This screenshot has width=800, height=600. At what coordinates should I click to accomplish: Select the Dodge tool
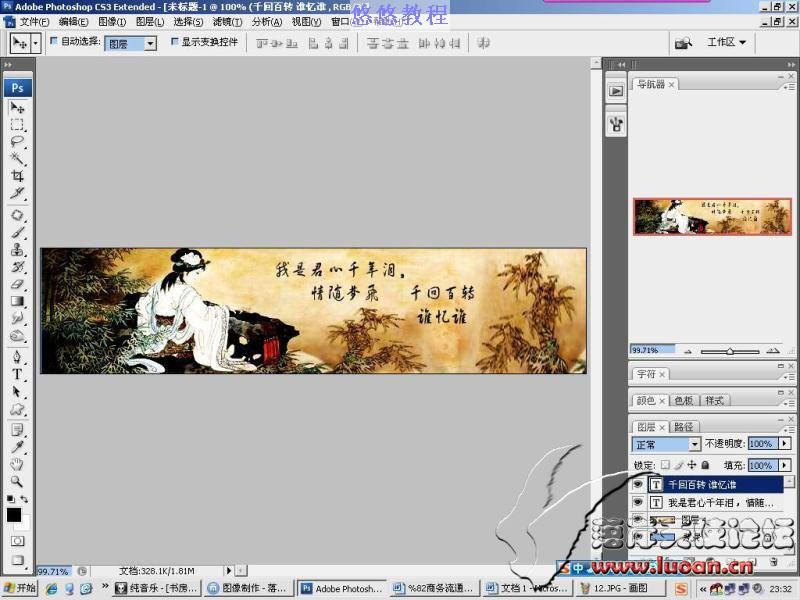[17, 336]
